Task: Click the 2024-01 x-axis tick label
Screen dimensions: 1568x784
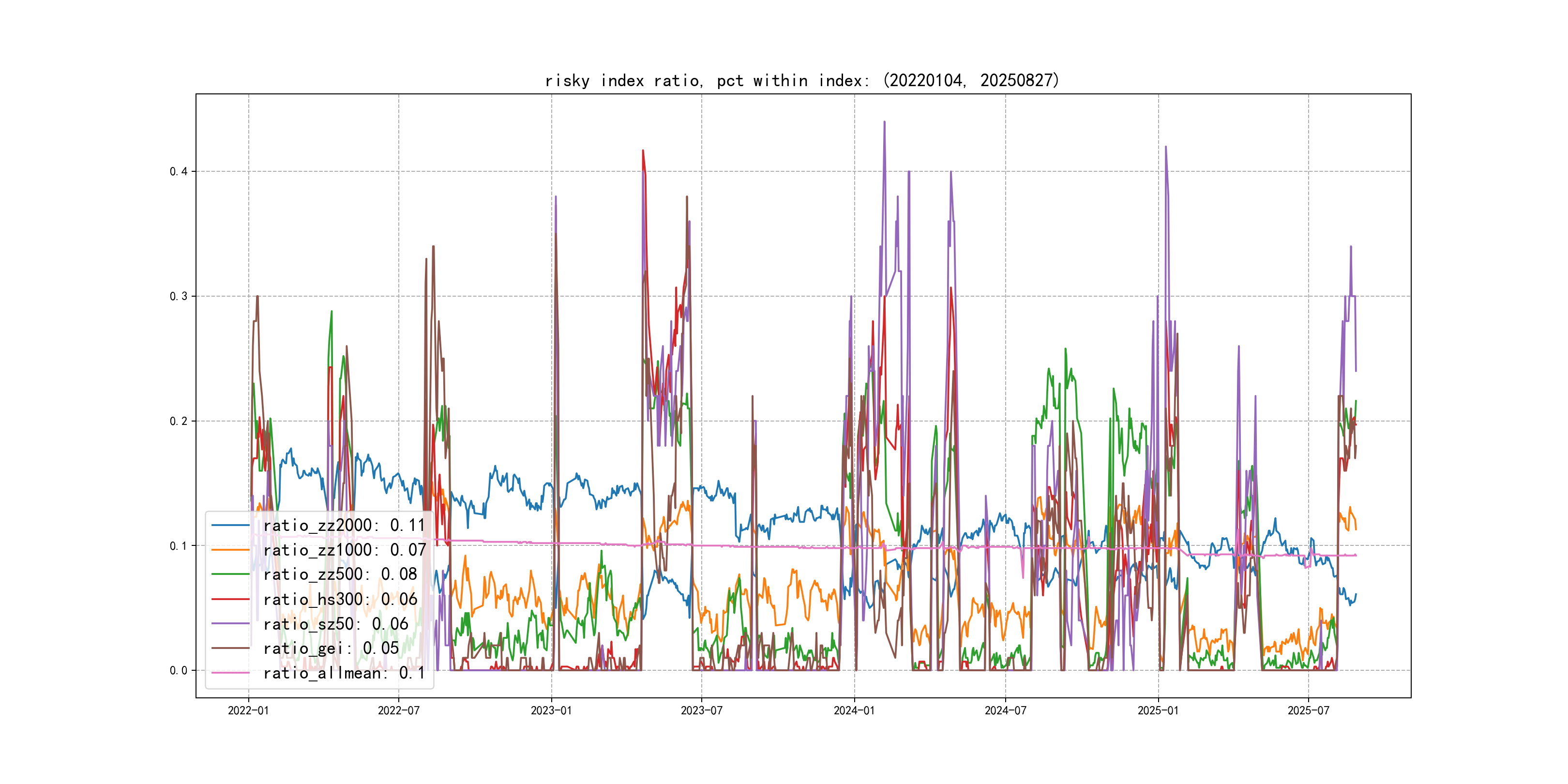Action: [x=854, y=710]
